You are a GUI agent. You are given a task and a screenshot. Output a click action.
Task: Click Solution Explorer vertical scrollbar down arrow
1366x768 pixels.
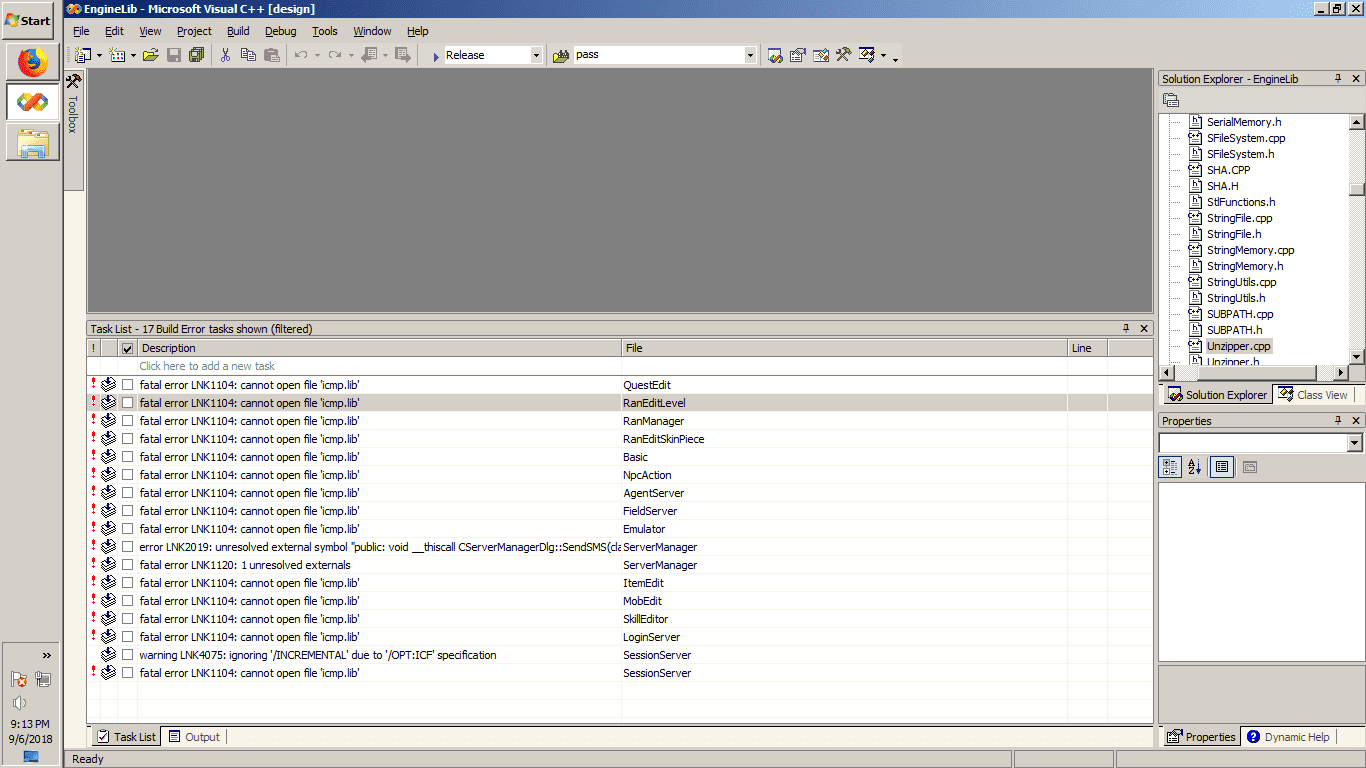[1357, 357]
